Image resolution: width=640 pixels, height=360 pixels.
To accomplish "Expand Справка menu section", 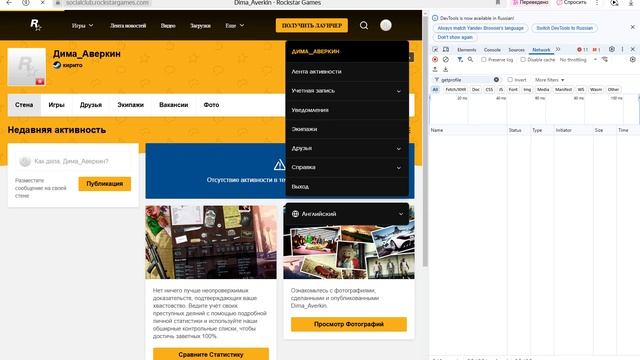I will click(x=347, y=167).
